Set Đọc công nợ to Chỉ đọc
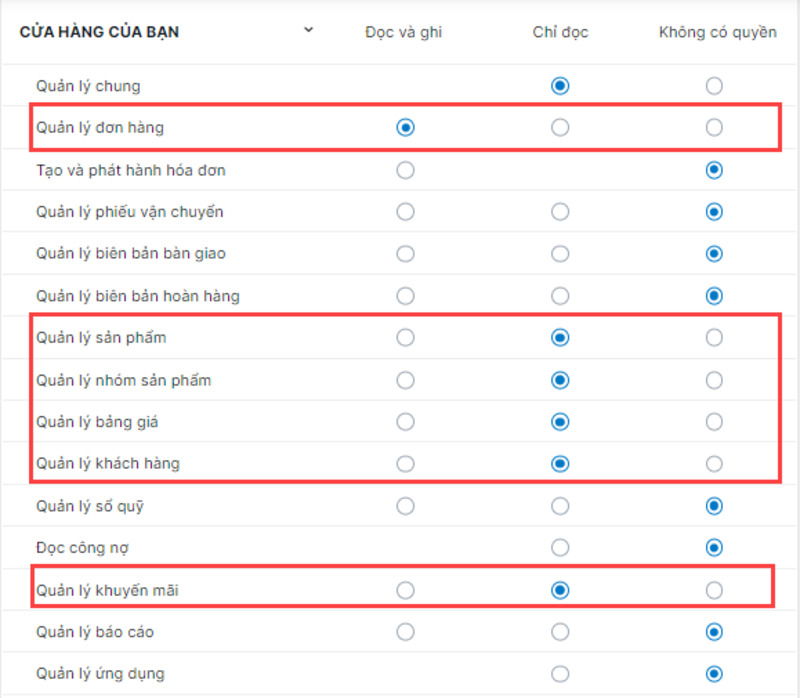 [562, 547]
